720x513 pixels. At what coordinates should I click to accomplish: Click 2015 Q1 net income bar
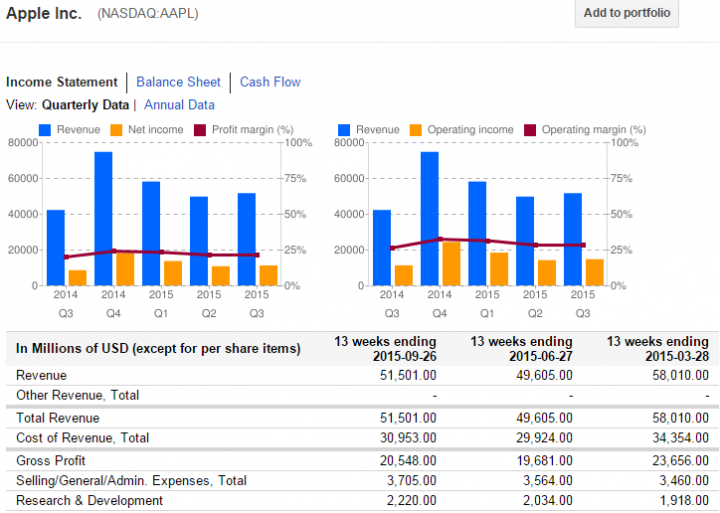(x=173, y=273)
